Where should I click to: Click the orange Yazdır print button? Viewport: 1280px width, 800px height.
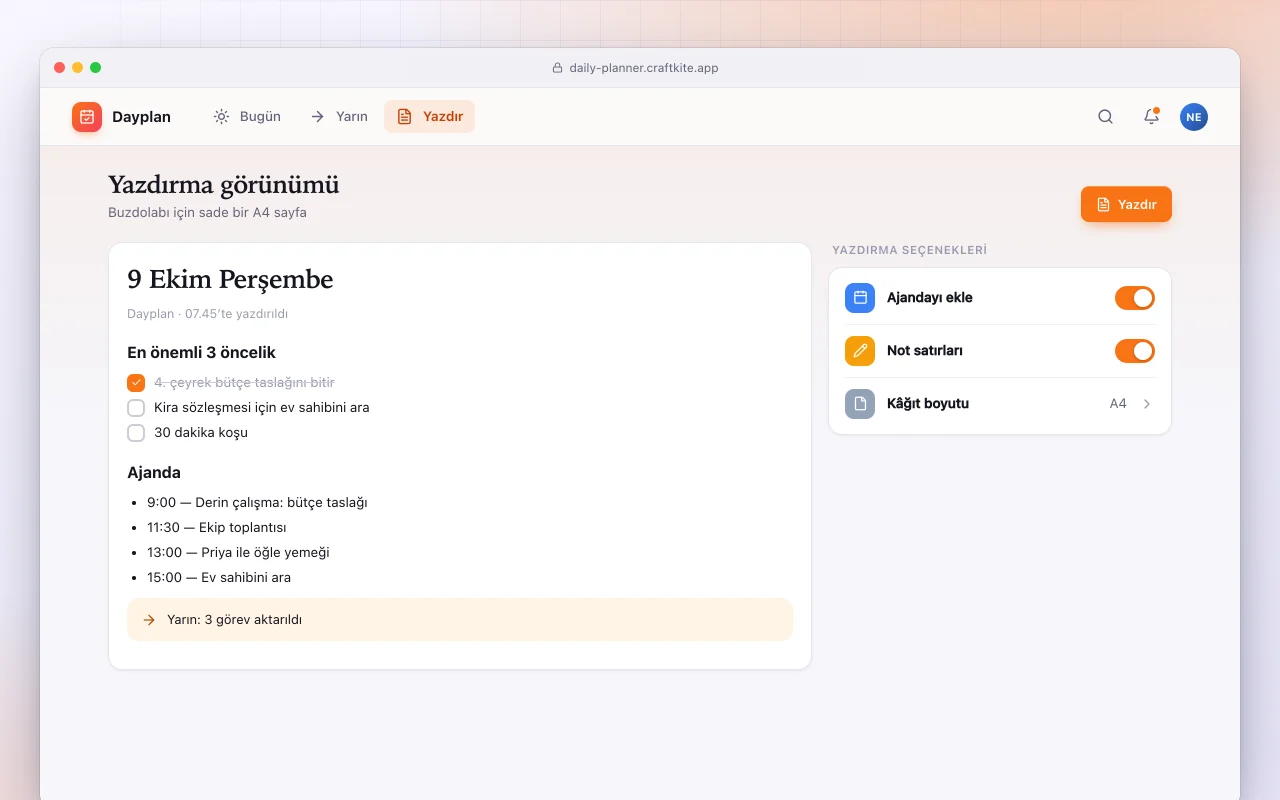click(1126, 204)
